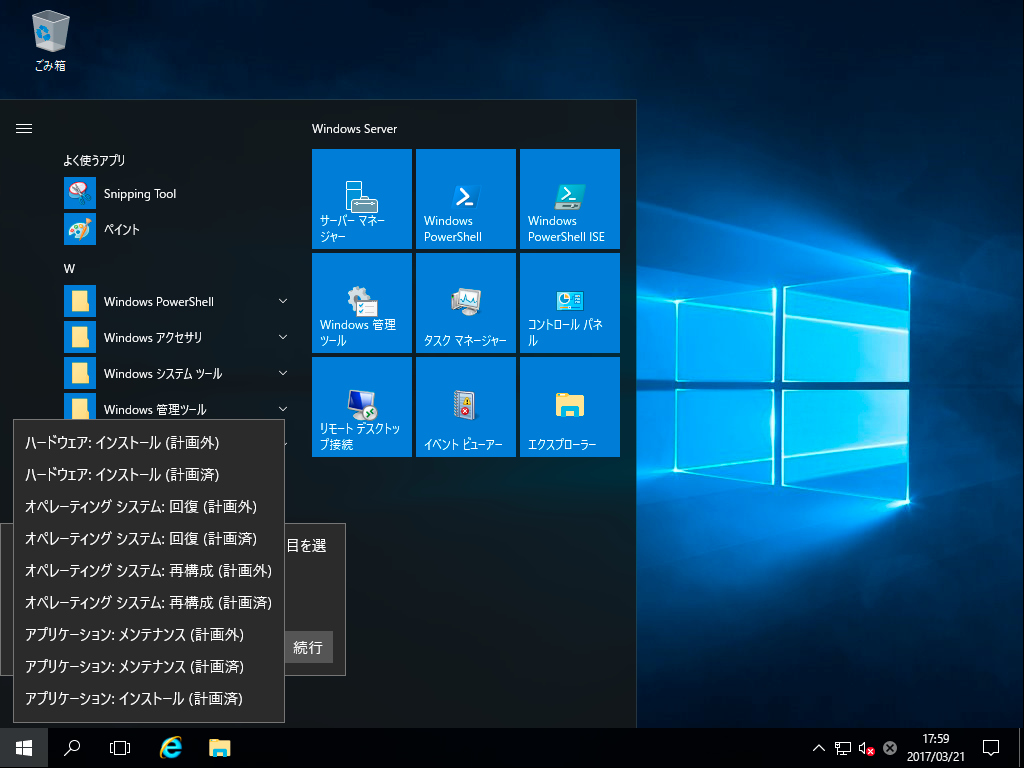
Task: Launch the Windows PowerShell tile
Action: (x=466, y=199)
